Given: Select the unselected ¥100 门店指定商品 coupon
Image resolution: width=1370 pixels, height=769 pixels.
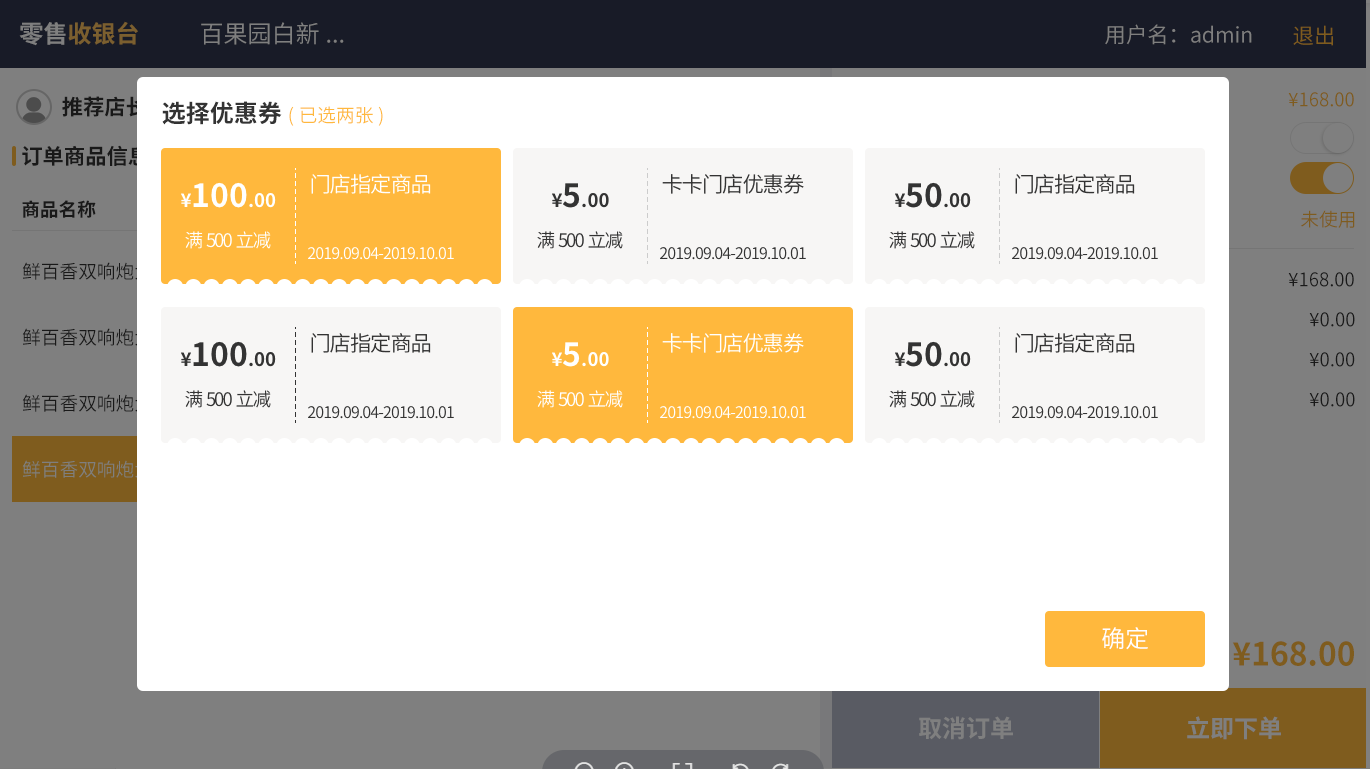Looking at the screenshot, I should click(x=330, y=374).
